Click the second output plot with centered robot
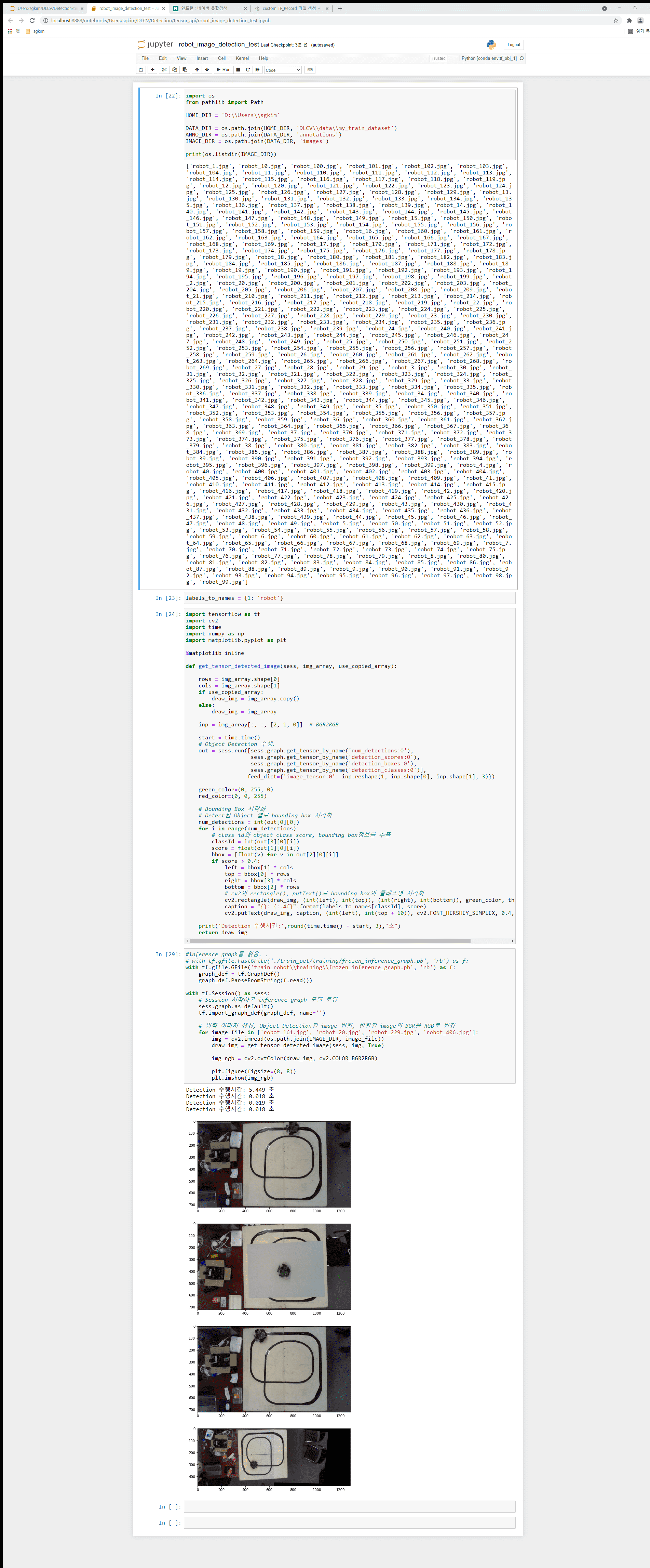 click(274, 1267)
